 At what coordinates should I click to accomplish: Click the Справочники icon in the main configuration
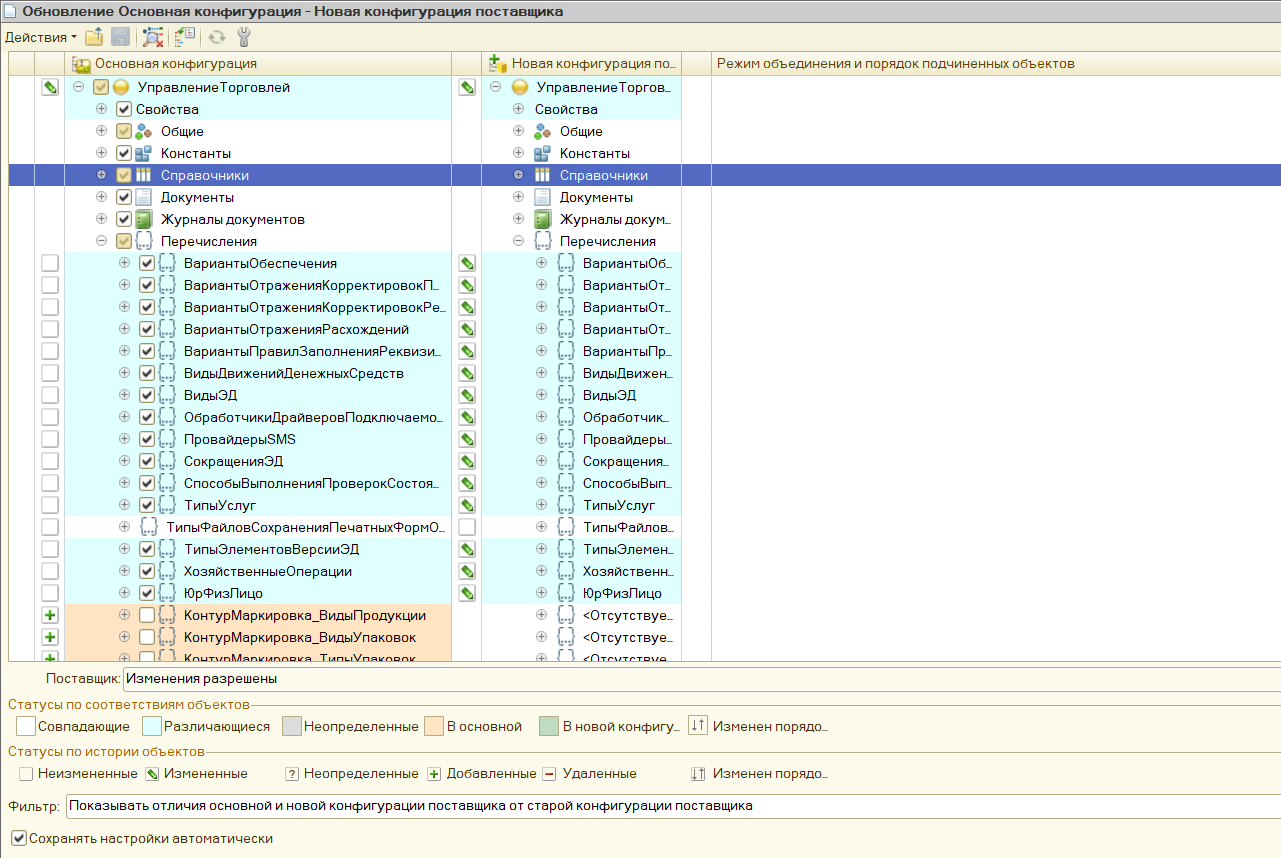[x=143, y=175]
